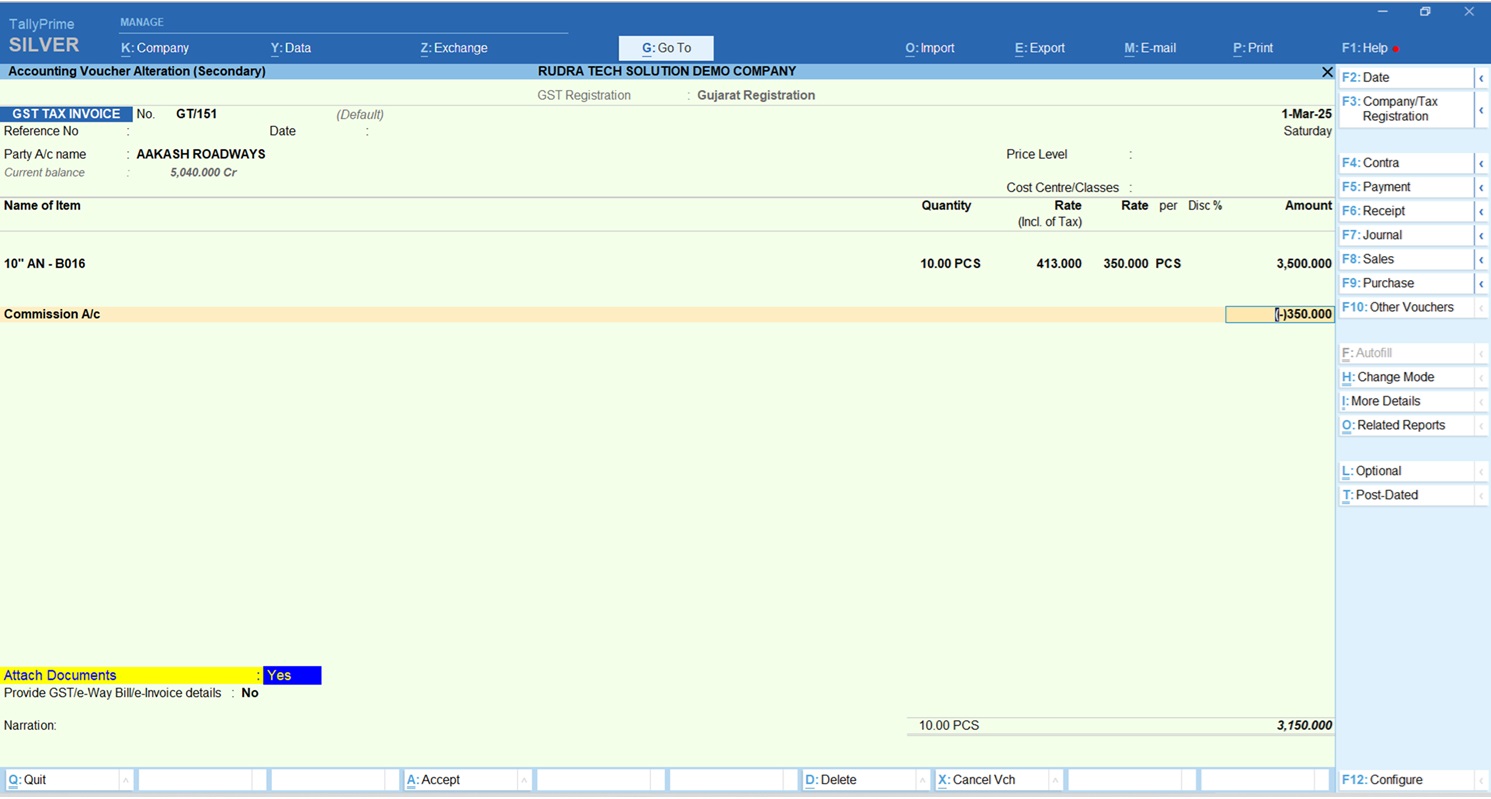Select the 10" AN - B016 item row

[x=45, y=264]
